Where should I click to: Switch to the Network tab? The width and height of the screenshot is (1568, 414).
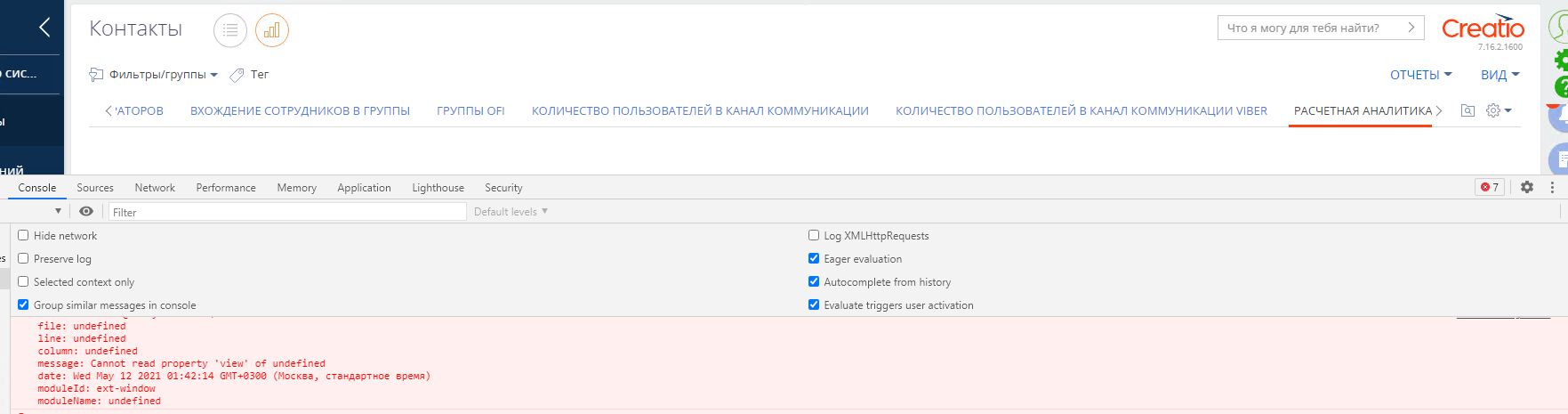(155, 188)
